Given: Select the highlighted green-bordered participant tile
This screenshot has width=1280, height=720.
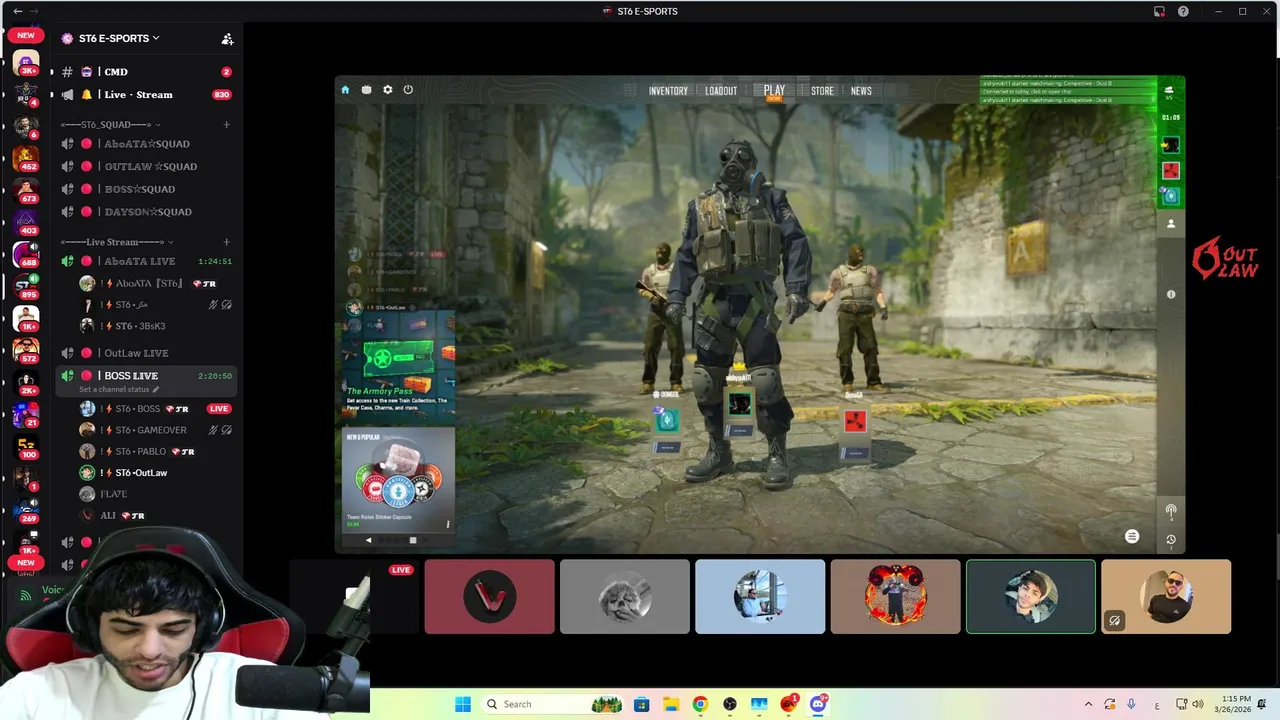Looking at the screenshot, I should [x=1031, y=597].
